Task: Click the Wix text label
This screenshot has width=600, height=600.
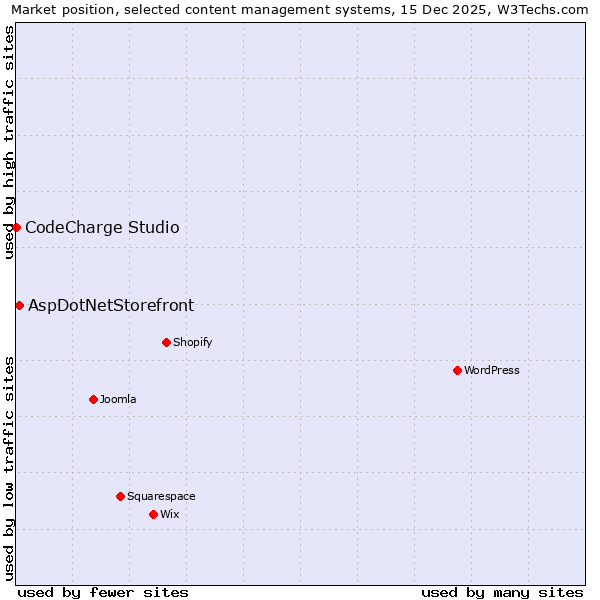Action: (x=170, y=515)
